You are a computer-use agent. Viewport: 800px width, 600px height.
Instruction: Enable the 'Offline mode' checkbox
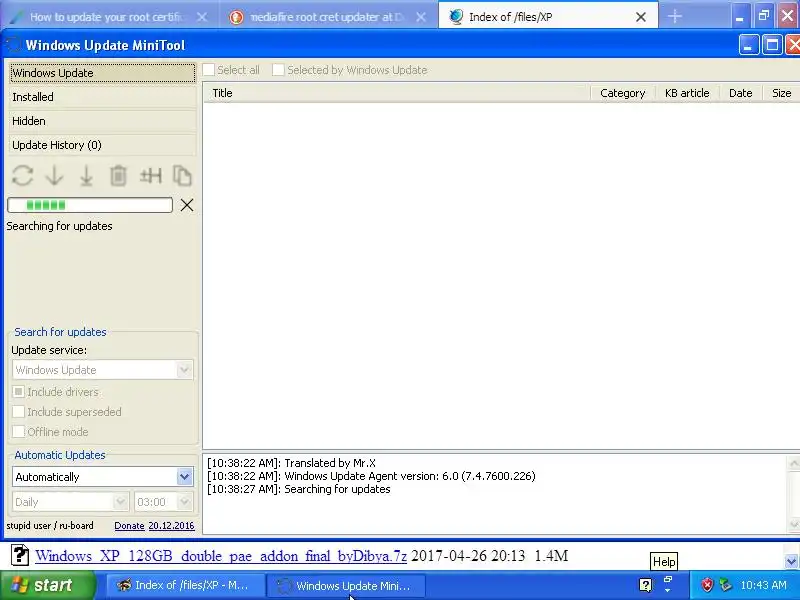point(18,432)
